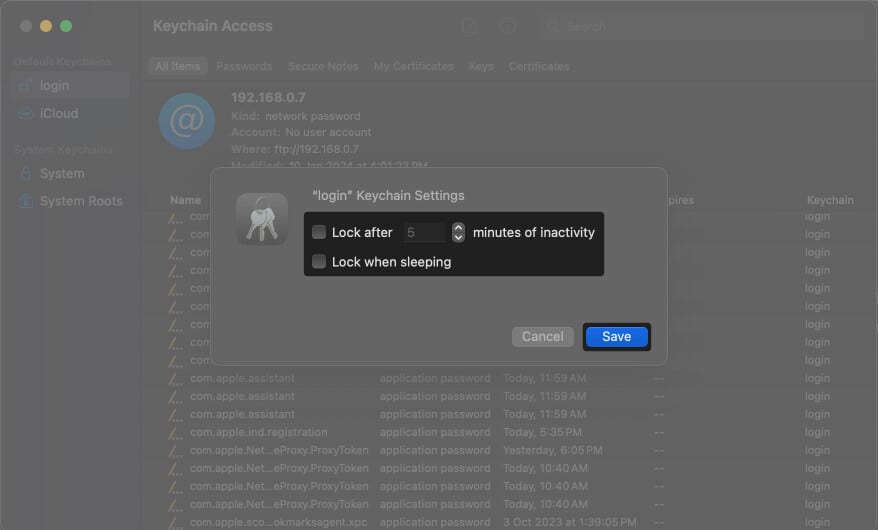Decrease minutes with the stepper down arrow
The image size is (878, 530).
(x=458, y=237)
